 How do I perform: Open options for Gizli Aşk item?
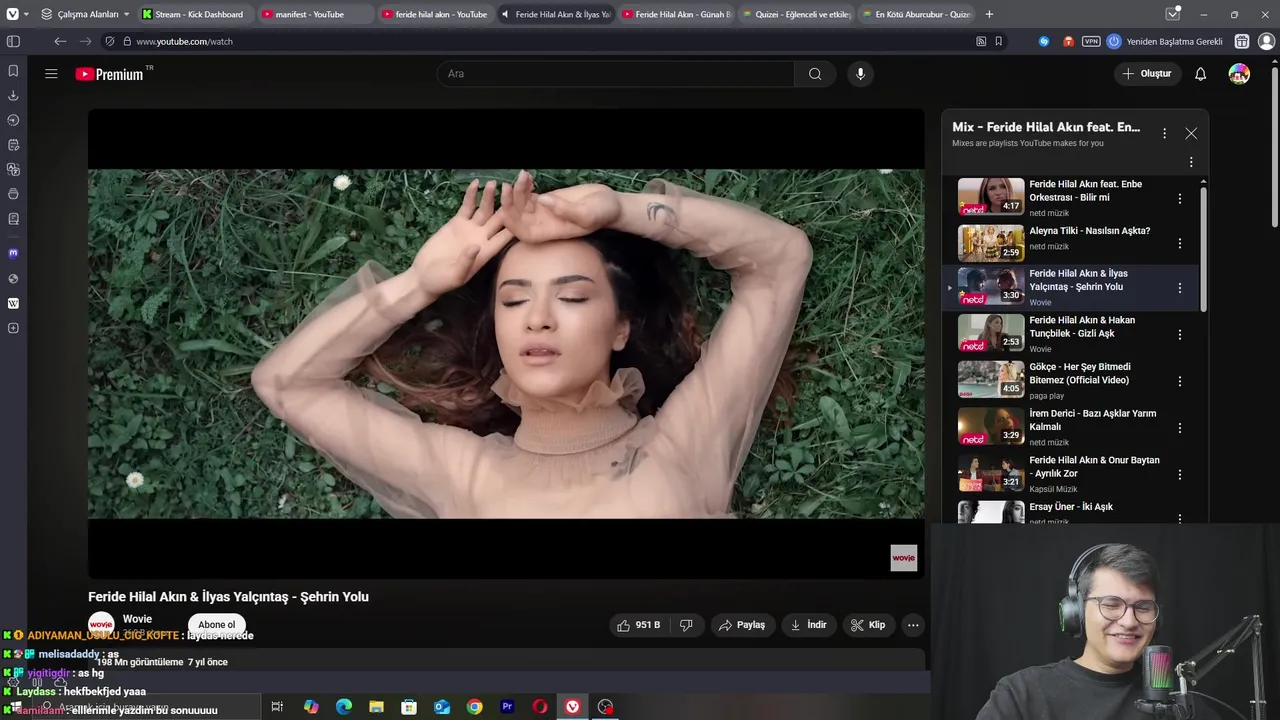pos(1180,335)
